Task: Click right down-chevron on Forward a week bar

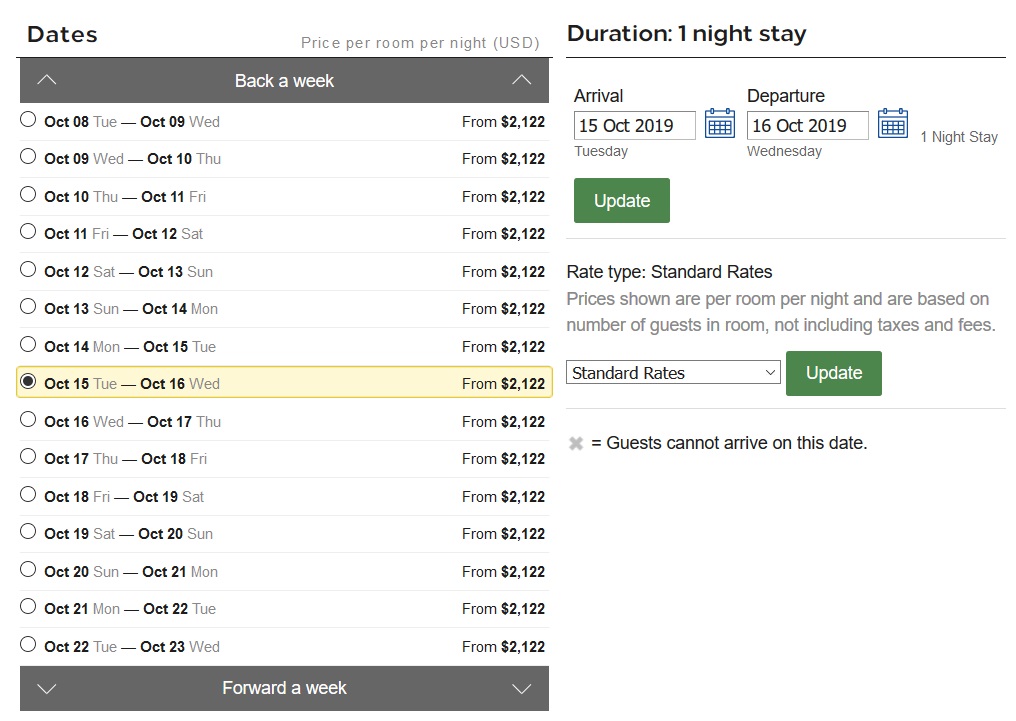Action: coord(521,688)
